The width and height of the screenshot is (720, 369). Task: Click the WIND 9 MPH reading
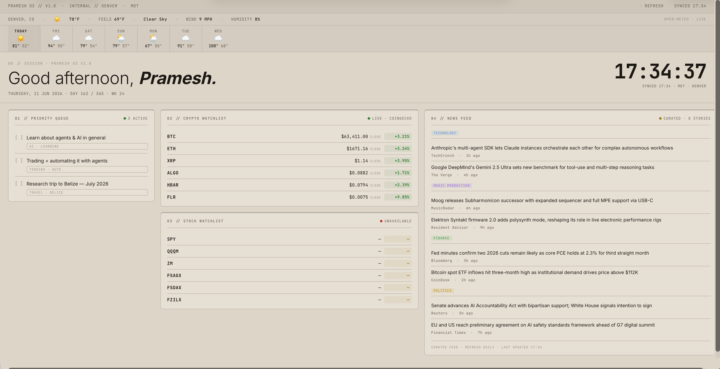pos(199,19)
